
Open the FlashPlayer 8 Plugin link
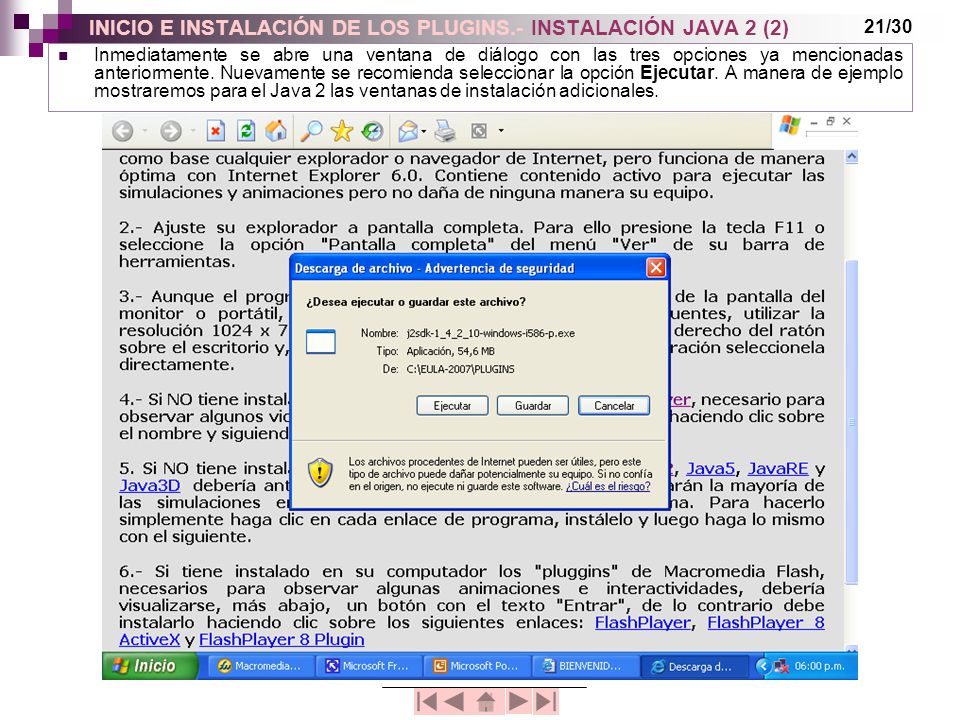pos(282,640)
